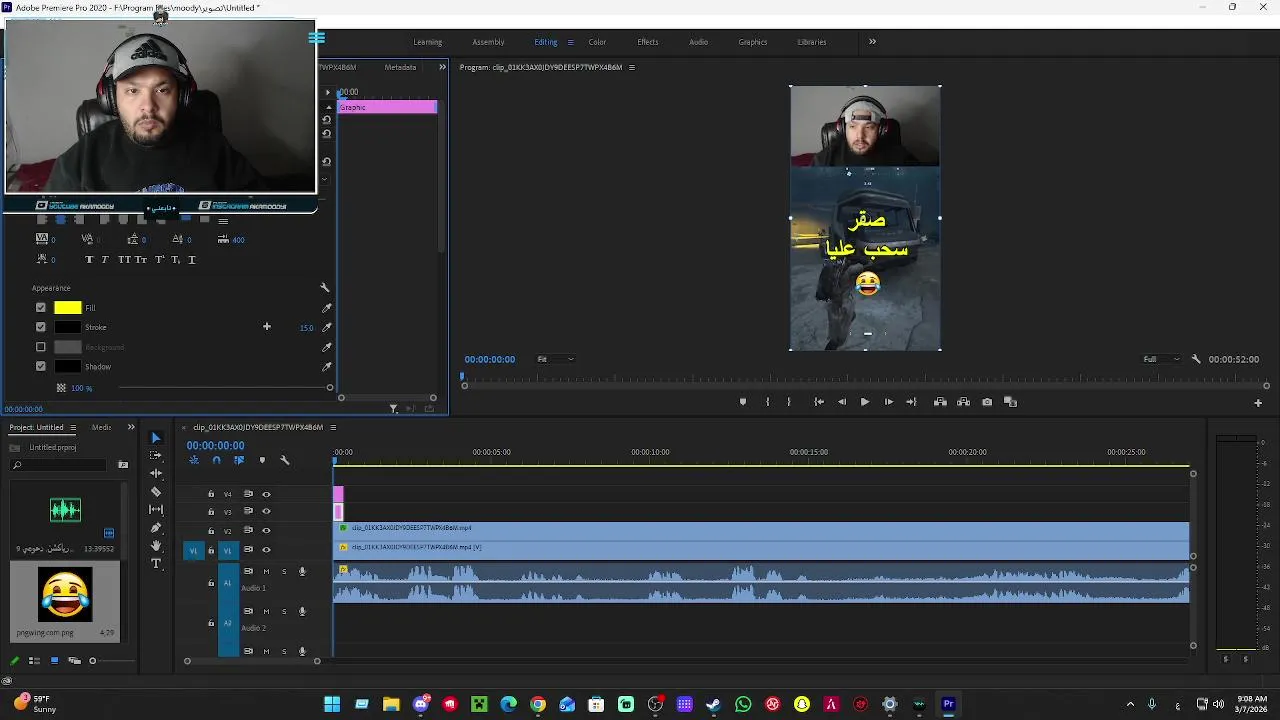Open Editing workspace menu icon
1280x720 pixels.
click(571, 42)
